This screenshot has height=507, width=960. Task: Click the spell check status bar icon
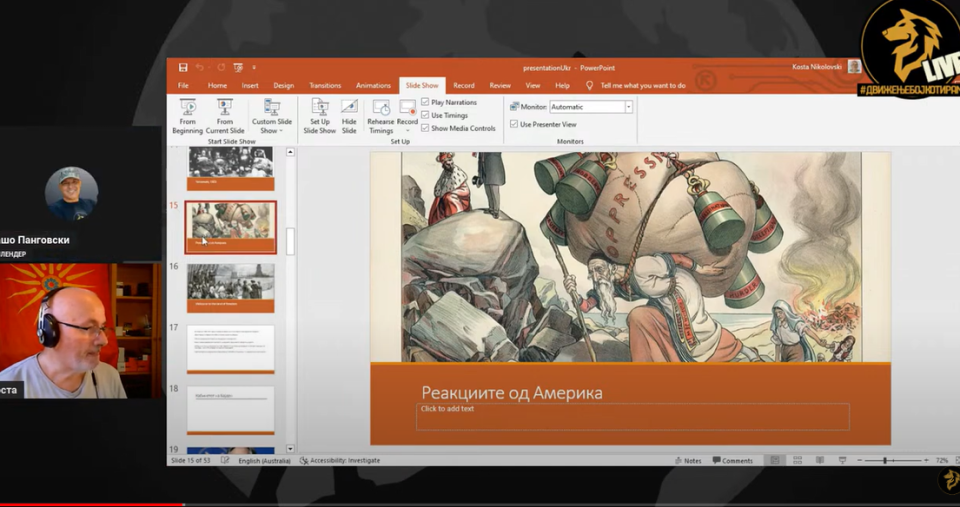225,460
